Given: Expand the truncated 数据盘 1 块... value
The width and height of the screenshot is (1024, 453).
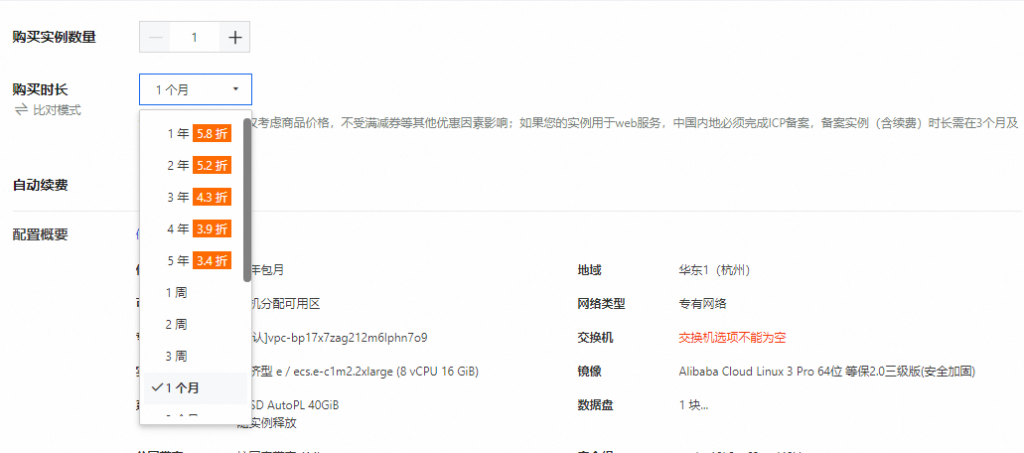Looking at the screenshot, I should (x=693, y=405).
